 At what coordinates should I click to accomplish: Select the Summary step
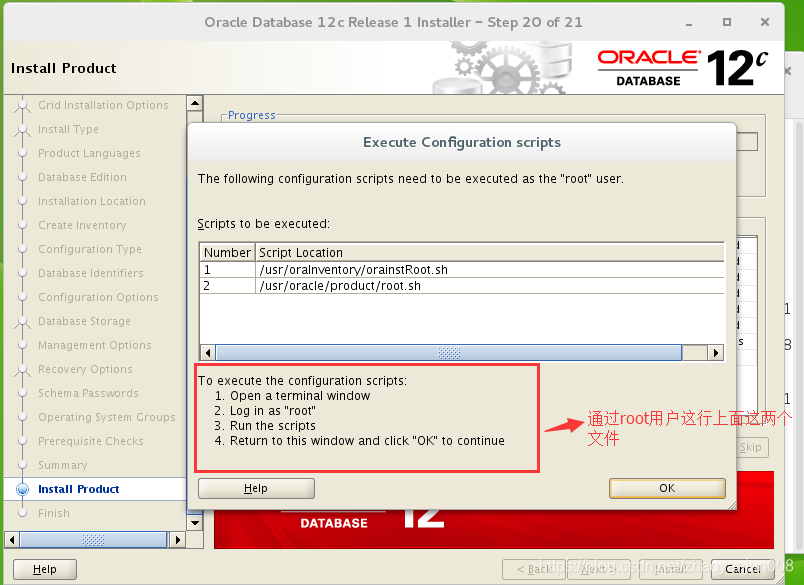click(63, 465)
